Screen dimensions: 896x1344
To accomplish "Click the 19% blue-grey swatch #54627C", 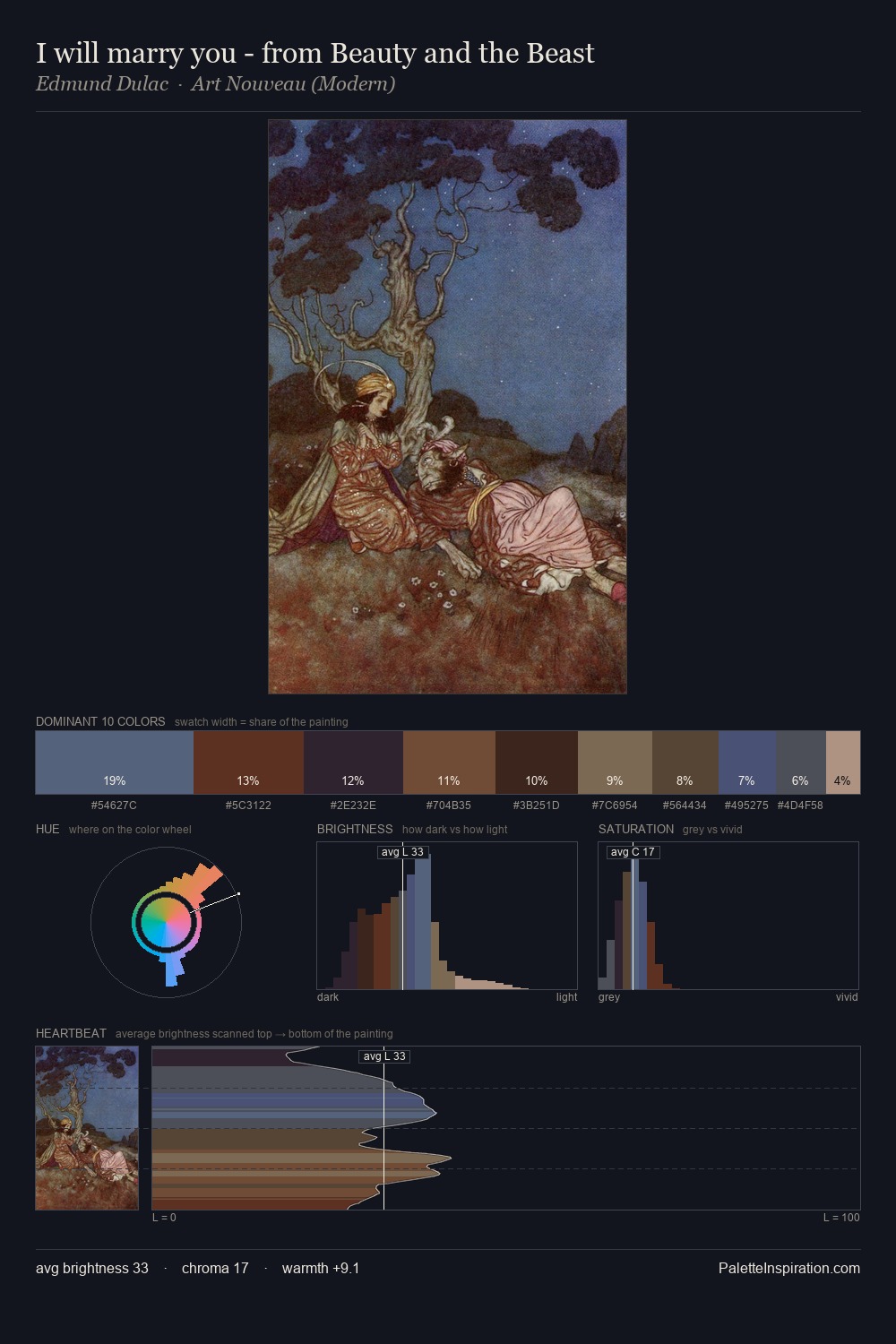I will point(115,762).
